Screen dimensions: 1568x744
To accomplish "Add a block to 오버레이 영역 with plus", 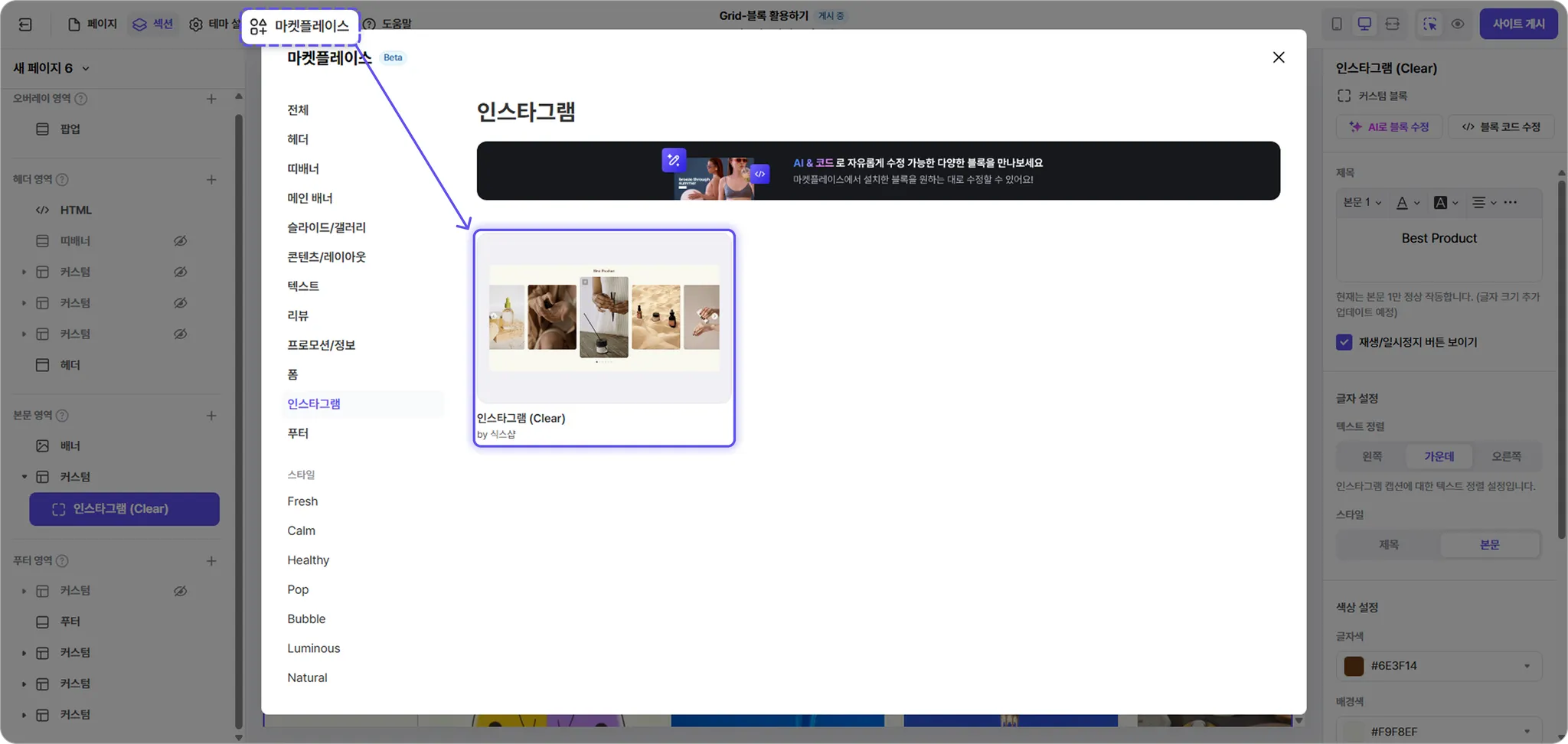I will point(211,99).
